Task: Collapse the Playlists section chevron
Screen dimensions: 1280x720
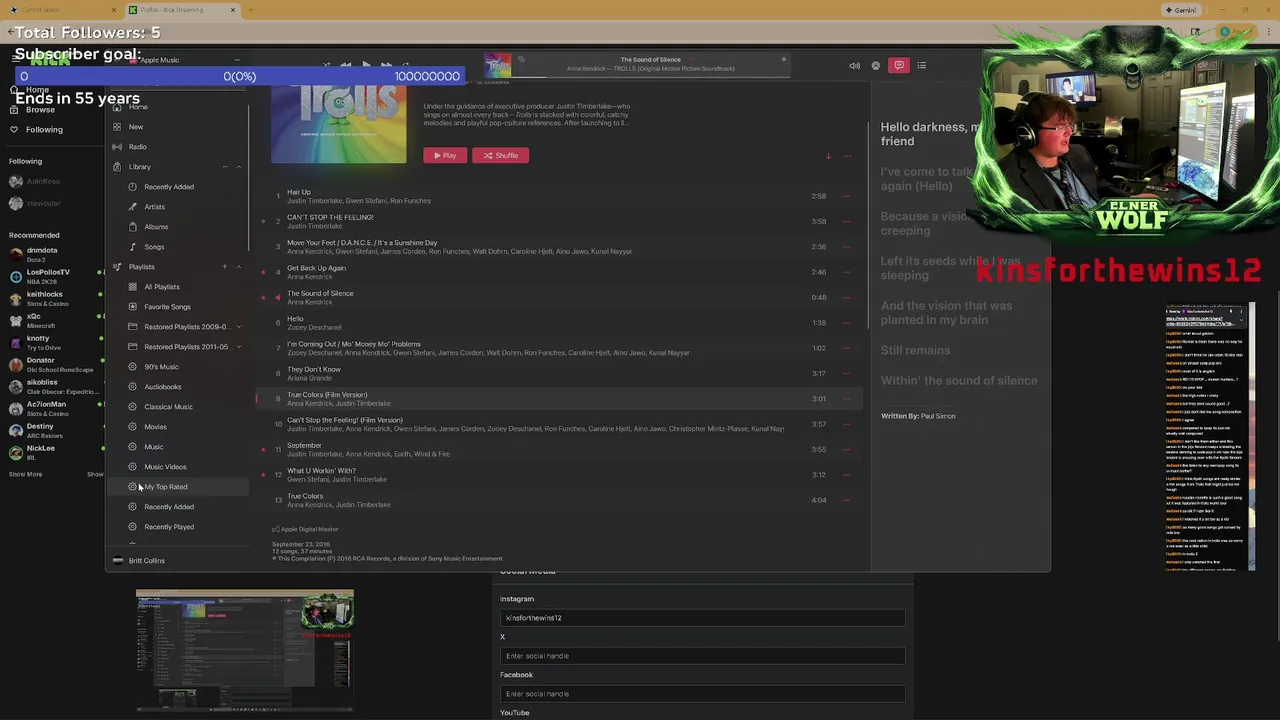Action: (x=239, y=267)
